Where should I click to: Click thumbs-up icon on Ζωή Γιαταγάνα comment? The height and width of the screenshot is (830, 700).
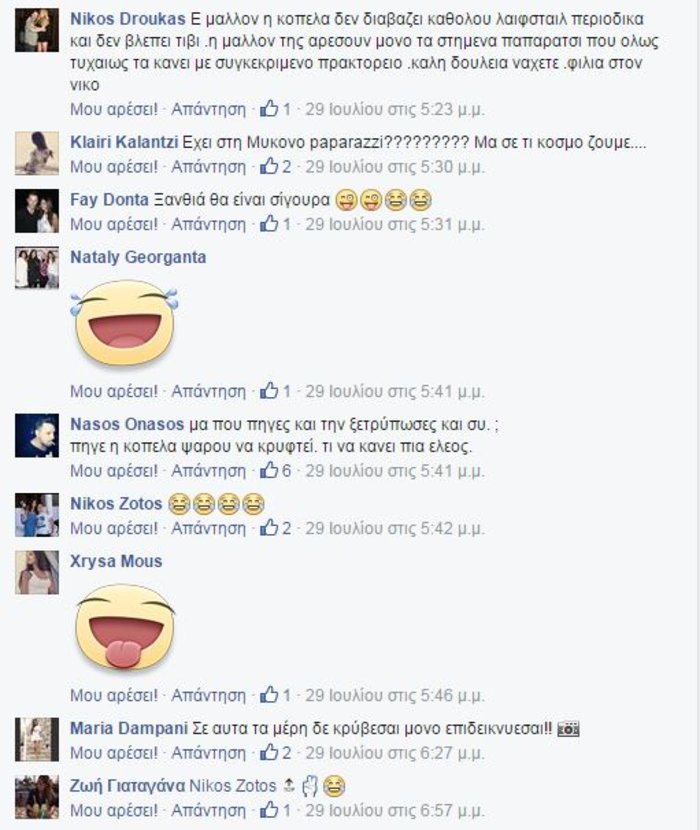pyautogui.click(x=269, y=810)
